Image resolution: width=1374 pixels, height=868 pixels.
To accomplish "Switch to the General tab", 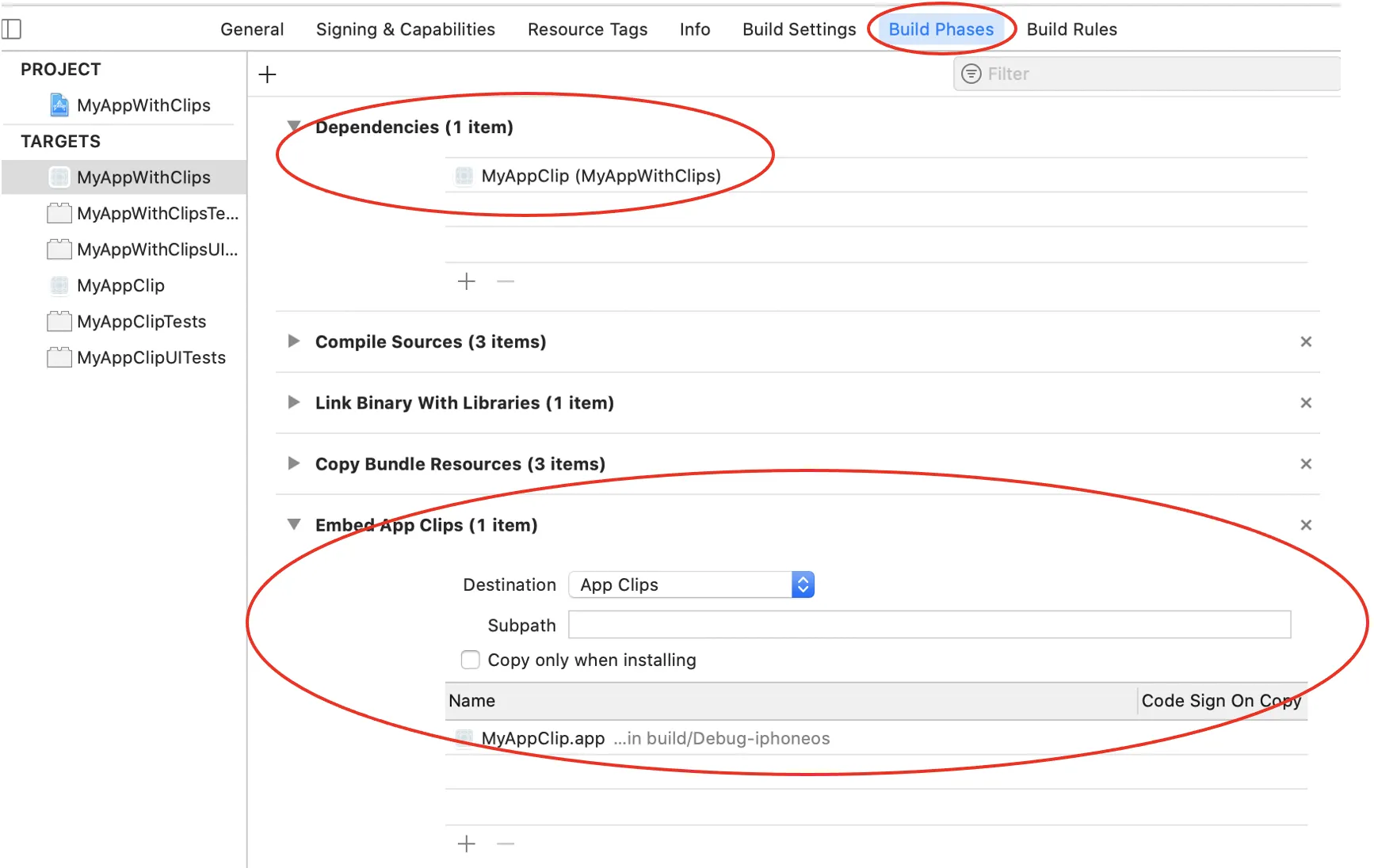I will pos(252,29).
